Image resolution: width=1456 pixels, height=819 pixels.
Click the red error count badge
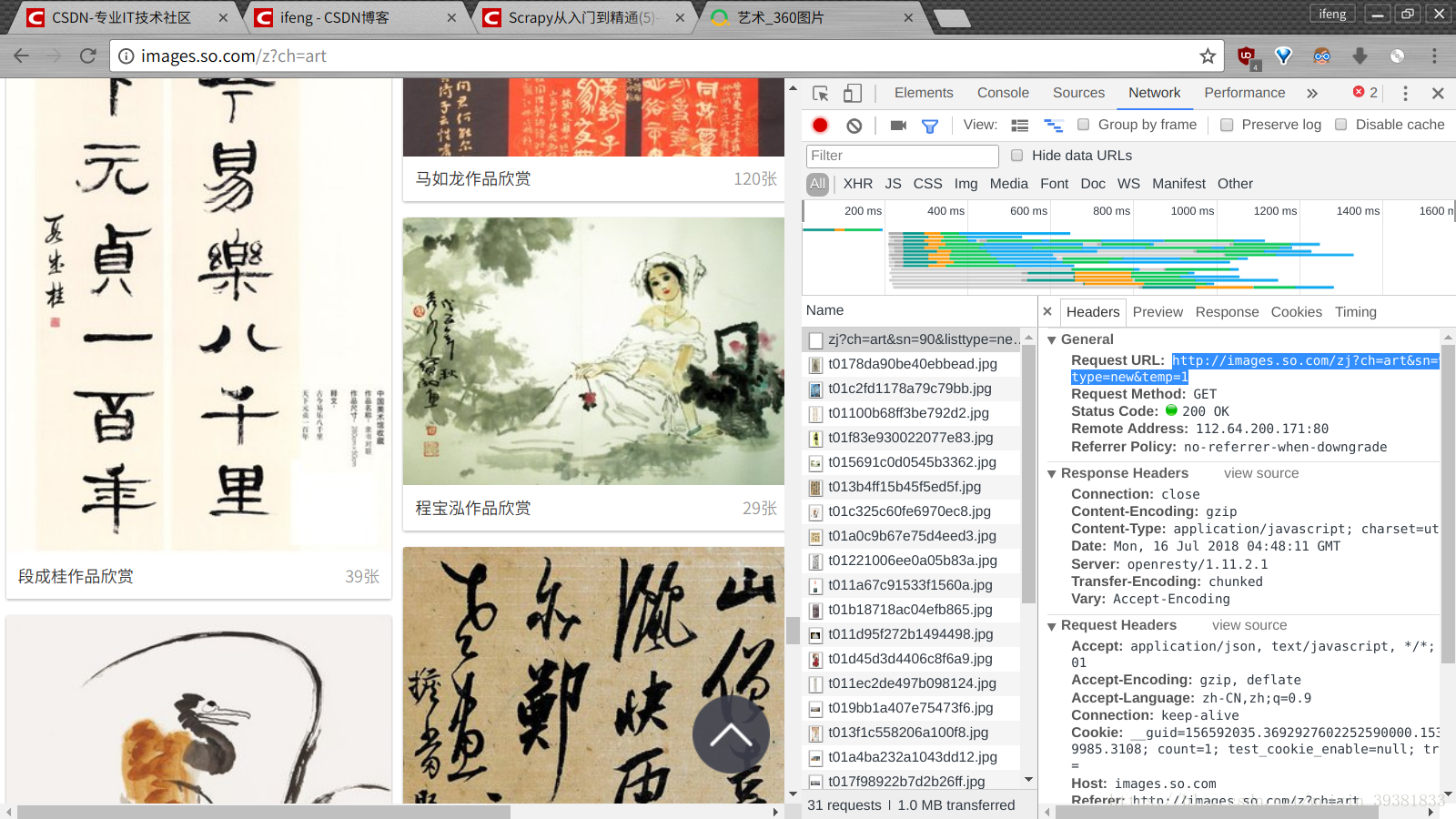tap(1365, 92)
